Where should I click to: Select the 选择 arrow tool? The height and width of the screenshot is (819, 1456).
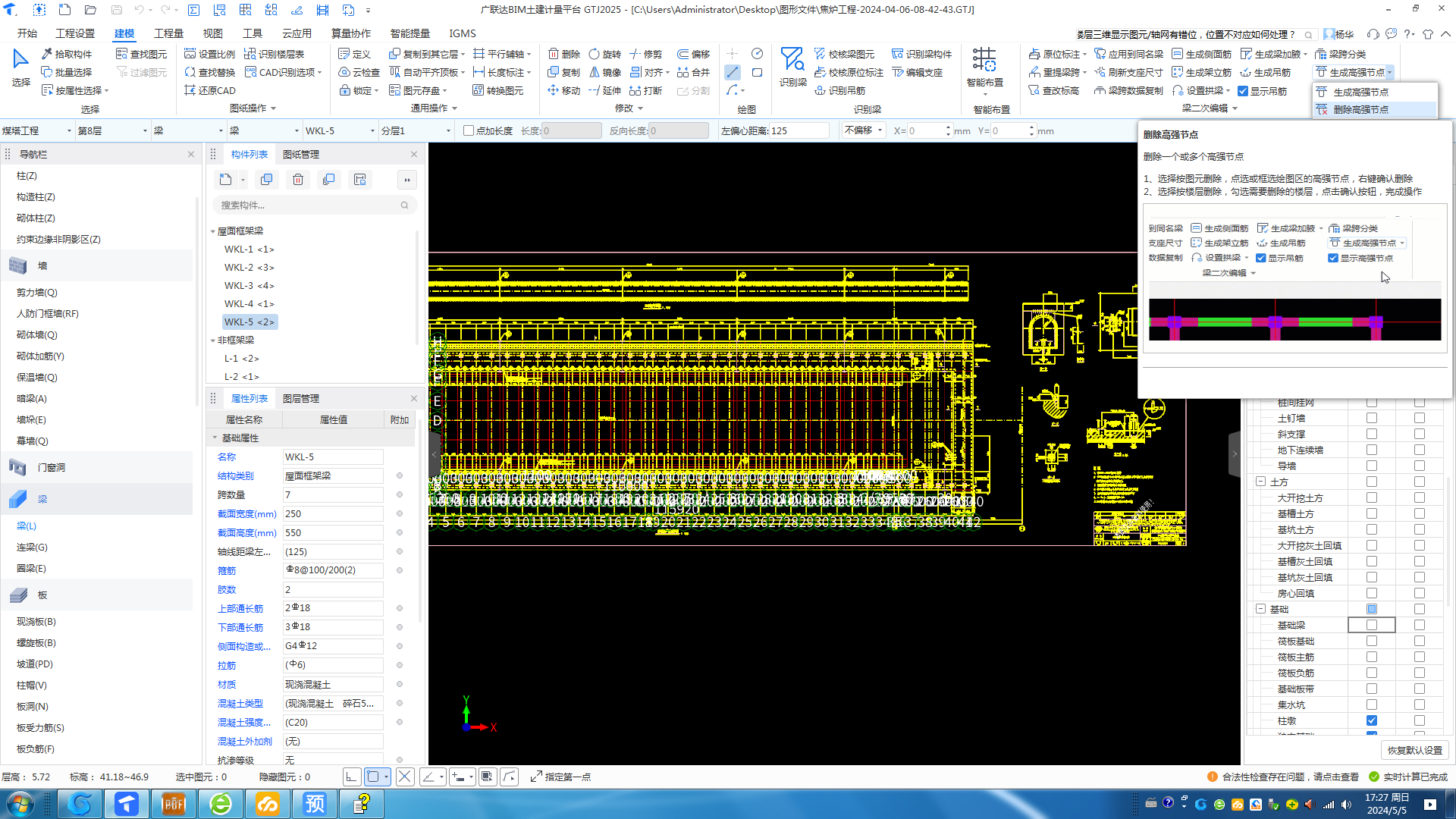click(x=20, y=67)
